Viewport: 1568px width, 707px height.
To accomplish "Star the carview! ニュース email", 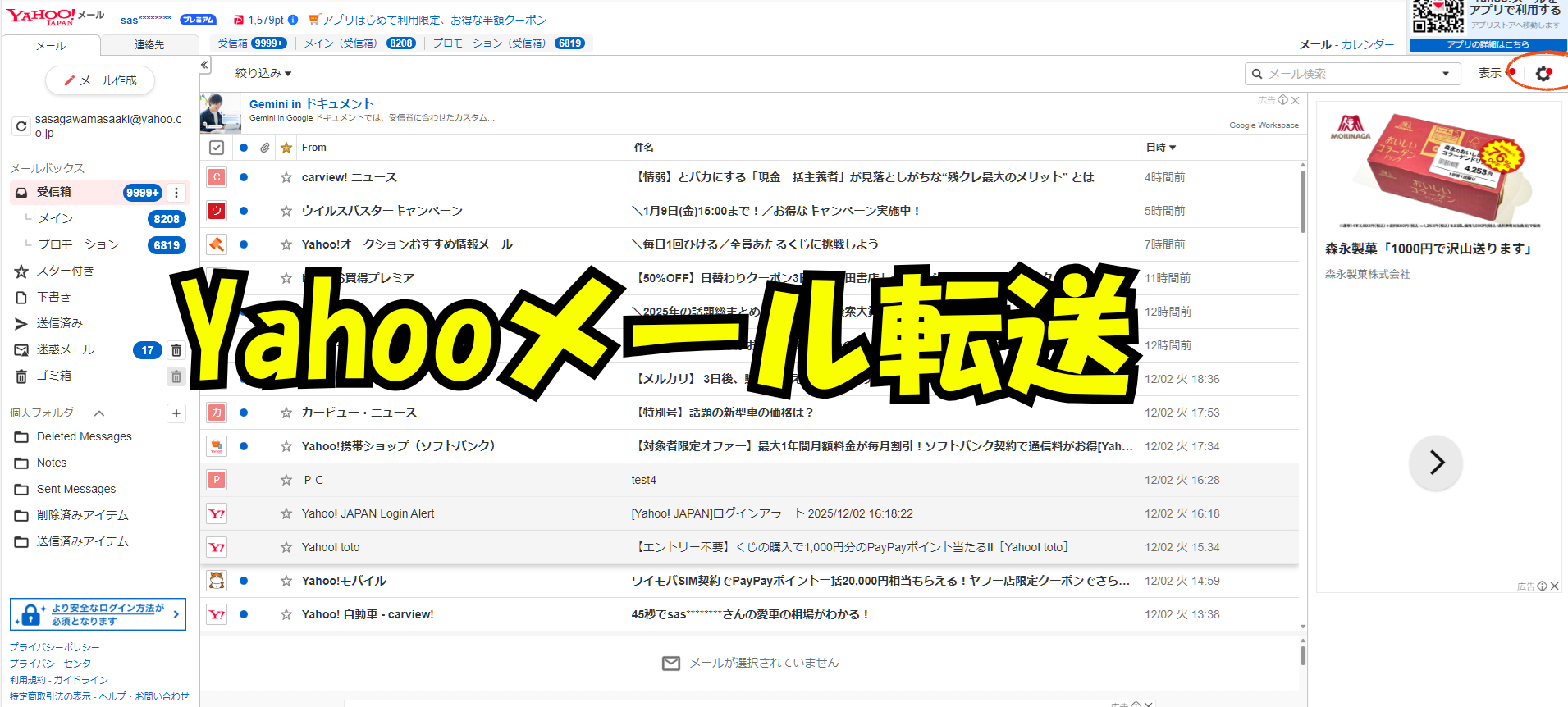I will 286,177.
